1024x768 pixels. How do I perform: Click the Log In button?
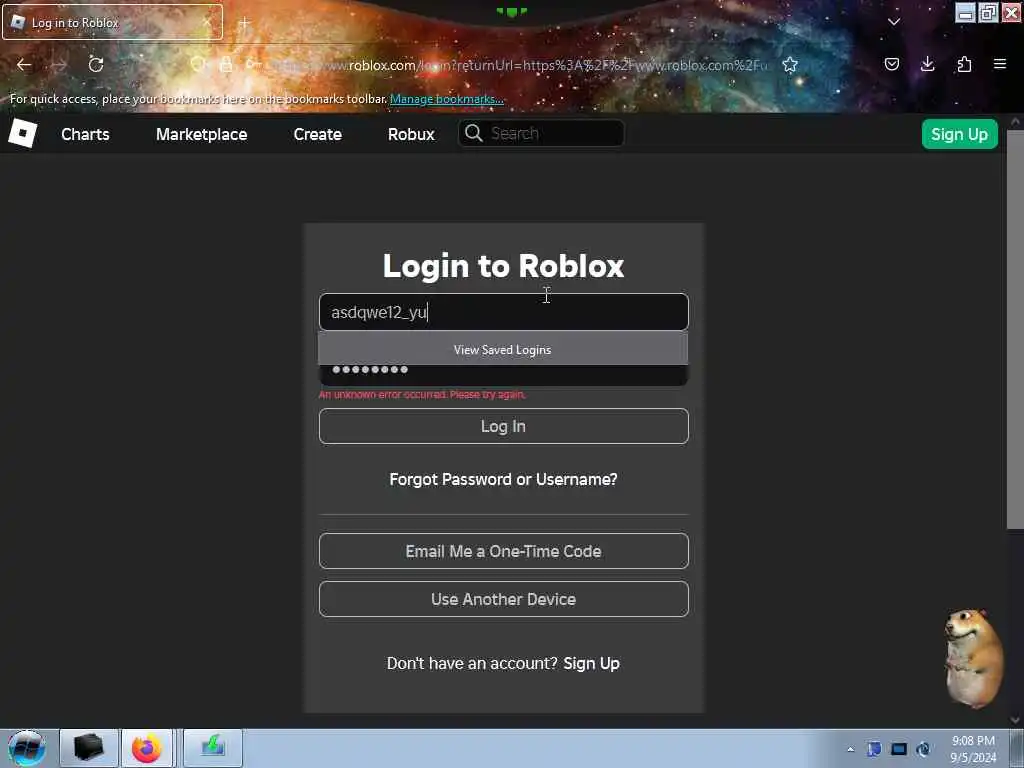504,426
